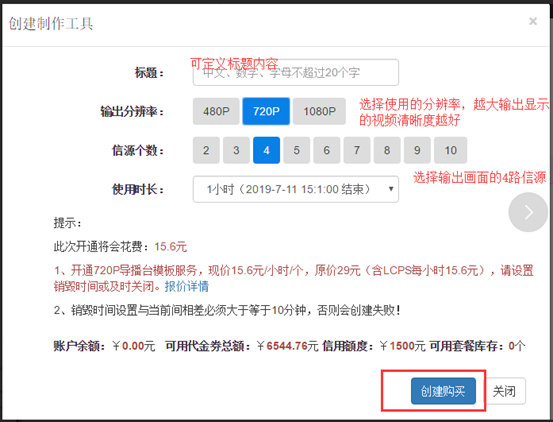Set 信源个数 to 10
The width and height of the screenshot is (553, 422).
click(450, 151)
